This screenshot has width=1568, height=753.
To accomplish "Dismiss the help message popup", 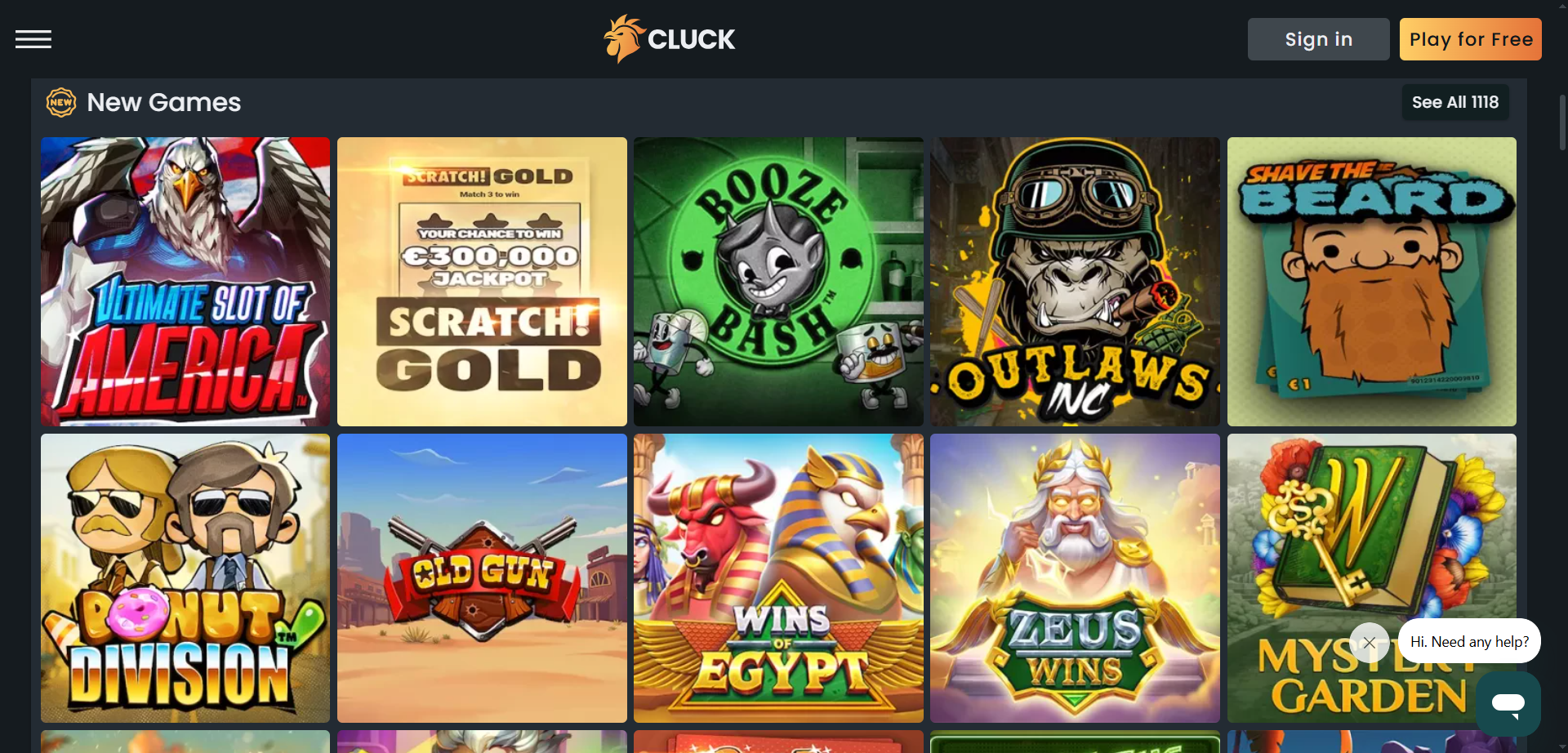I will pyautogui.click(x=1370, y=643).
